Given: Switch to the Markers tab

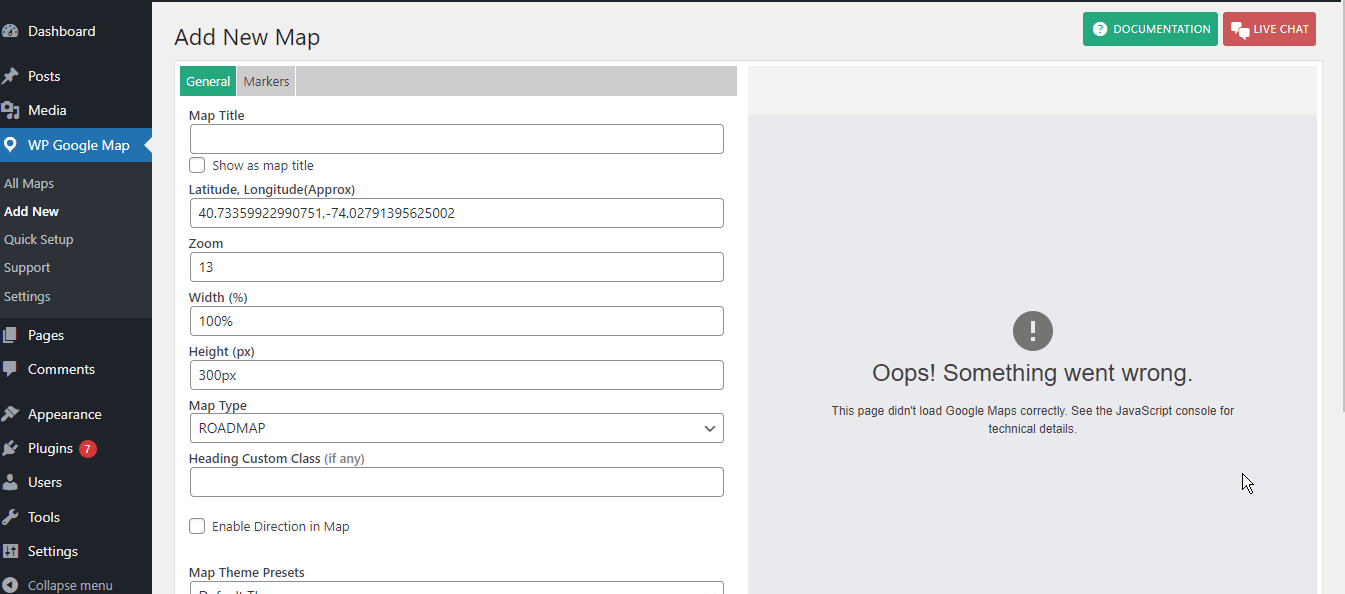Looking at the screenshot, I should (x=266, y=82).
